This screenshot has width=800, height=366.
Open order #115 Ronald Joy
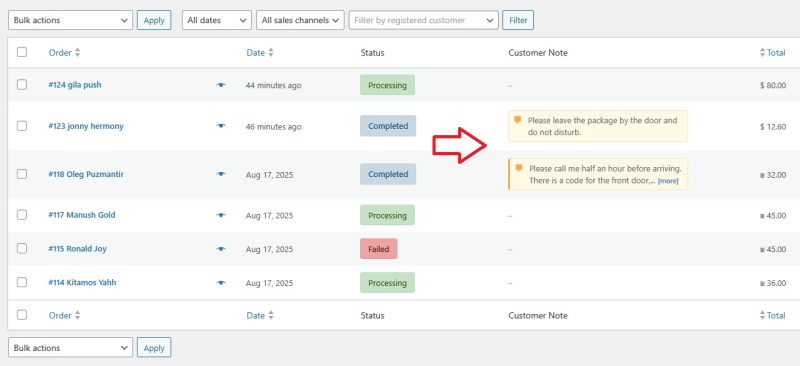click(78, 249)
